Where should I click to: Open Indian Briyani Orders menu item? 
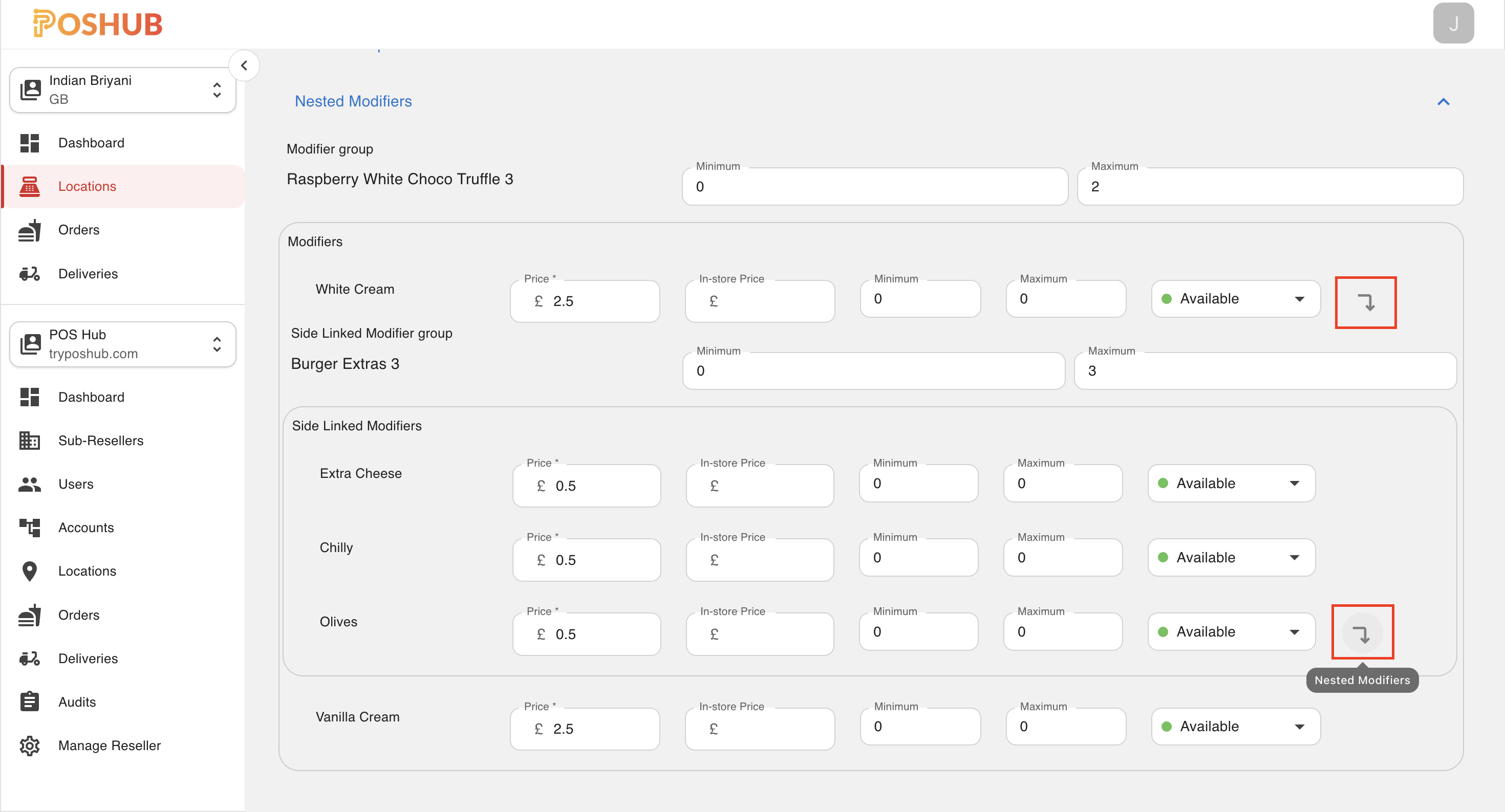(x=123, y=230)
